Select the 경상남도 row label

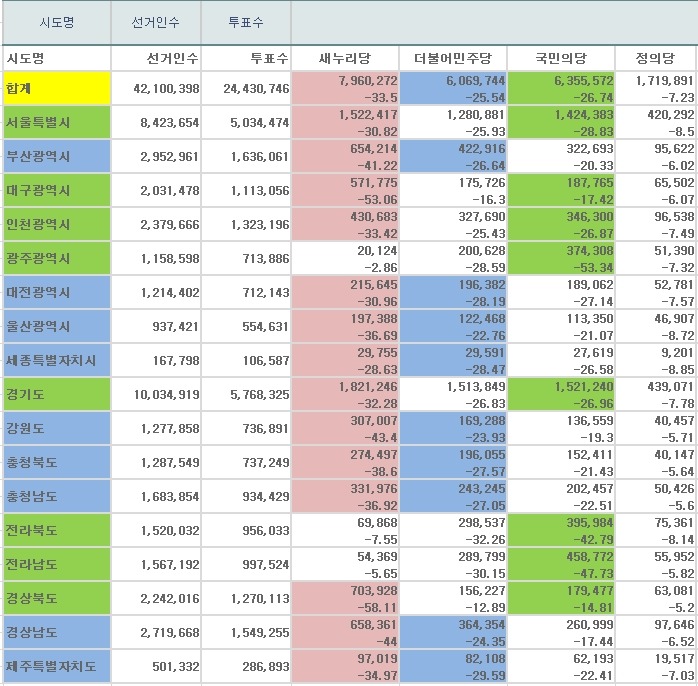point(57,632)
